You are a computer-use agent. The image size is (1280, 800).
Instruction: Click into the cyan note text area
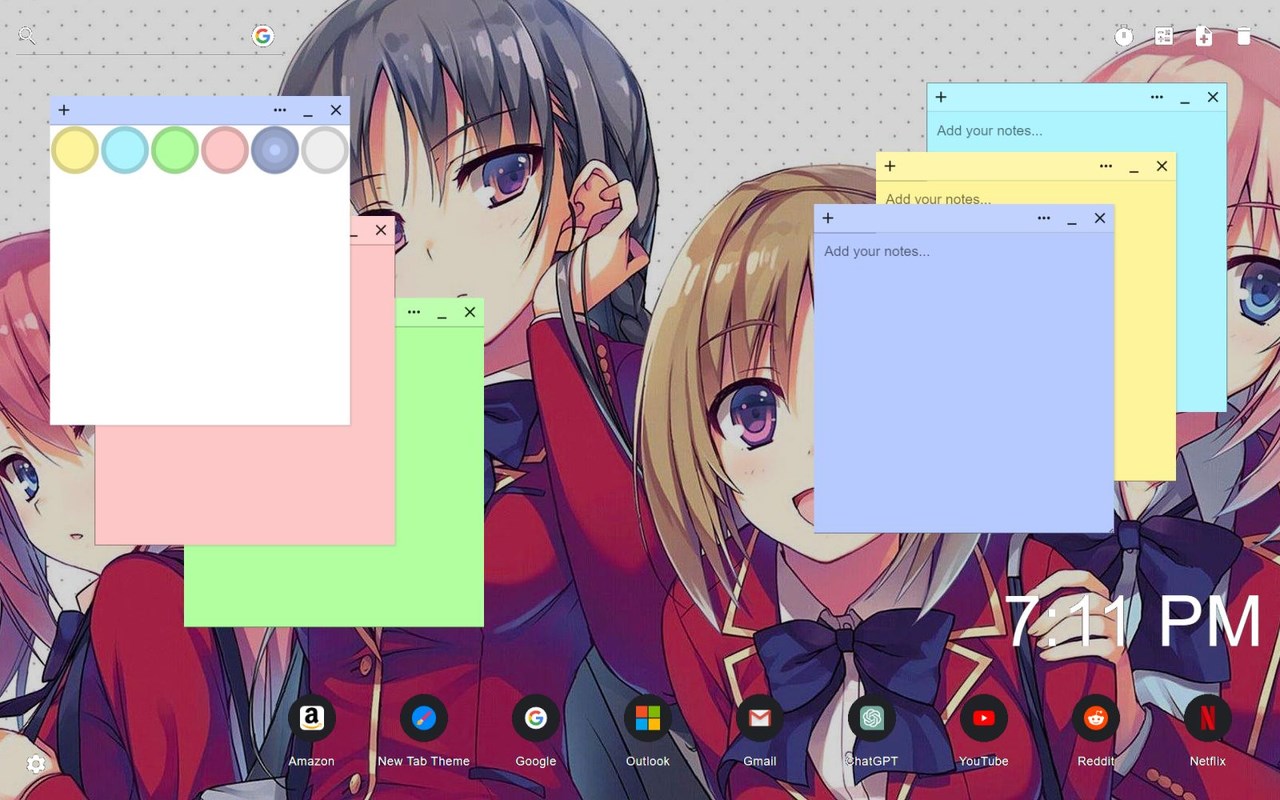[x=1076, y=130]
